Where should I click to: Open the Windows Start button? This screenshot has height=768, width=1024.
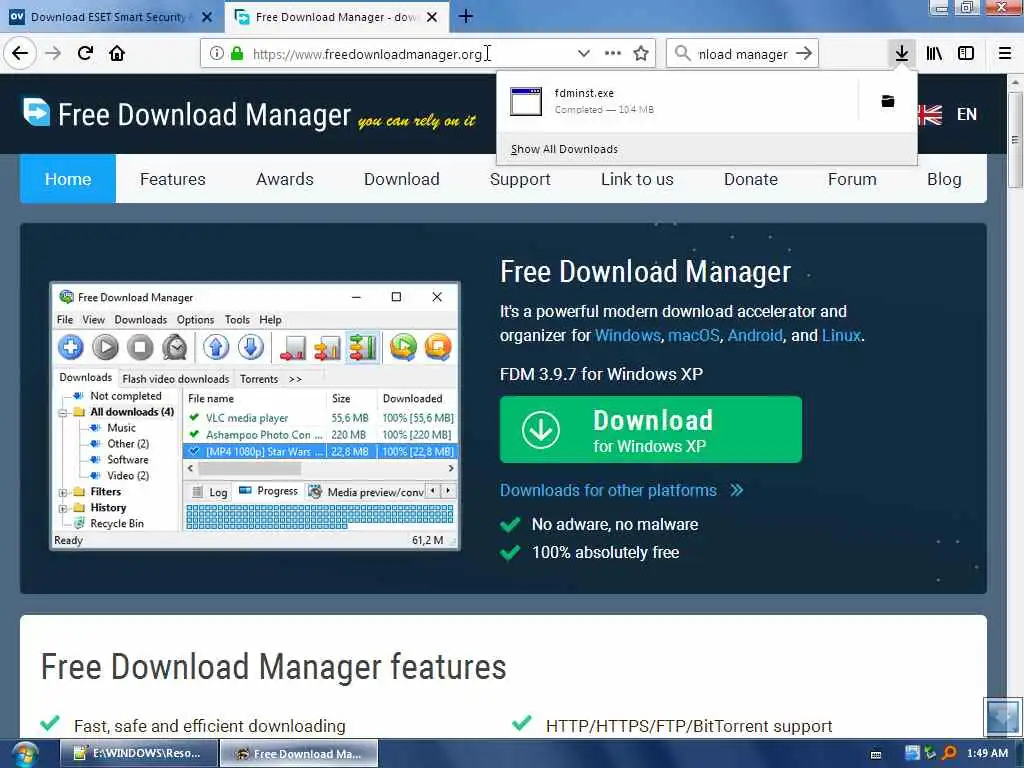[x=24, y=754]
